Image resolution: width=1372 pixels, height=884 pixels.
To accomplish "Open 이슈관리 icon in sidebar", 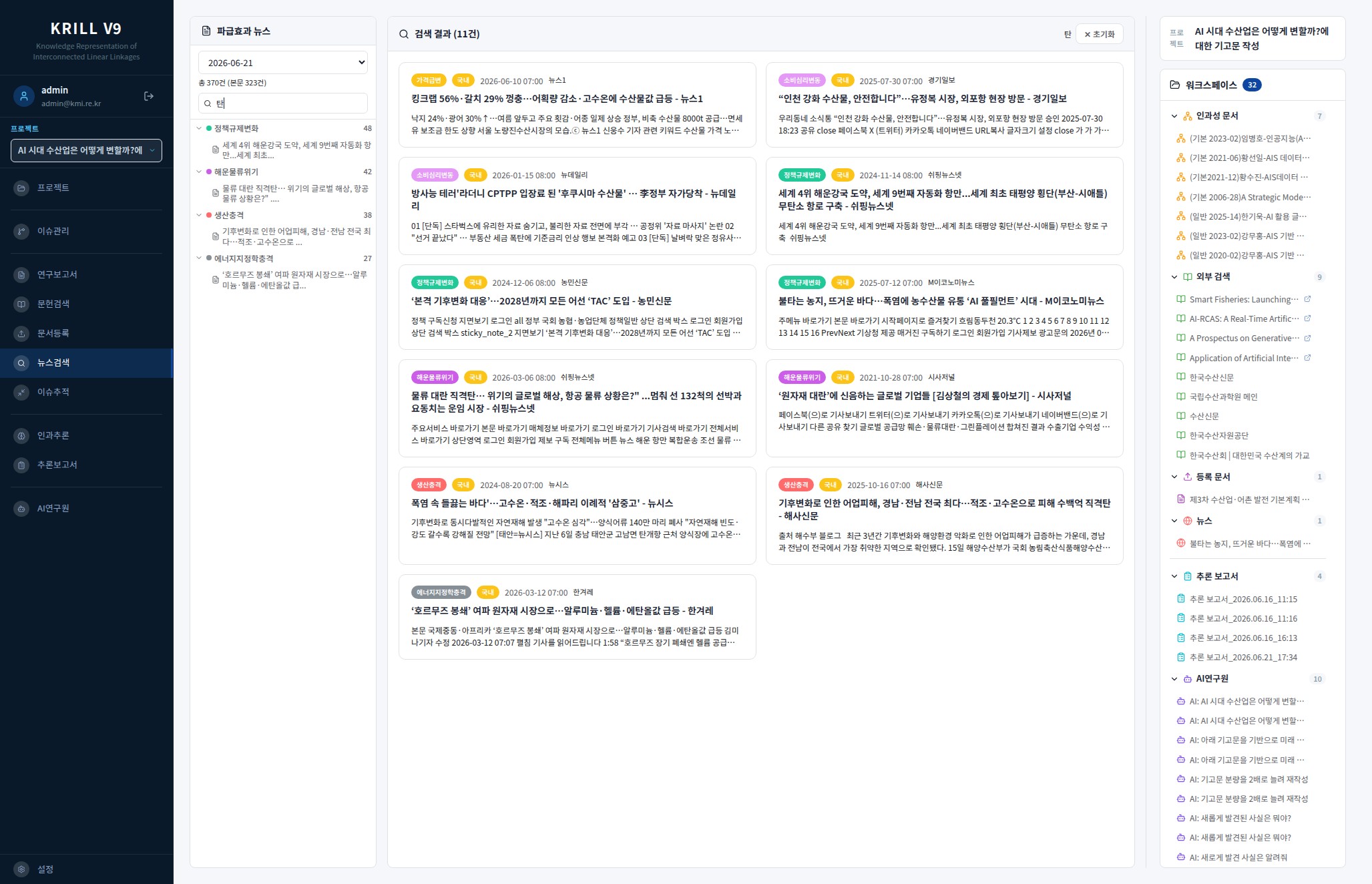I will point(21,231).
